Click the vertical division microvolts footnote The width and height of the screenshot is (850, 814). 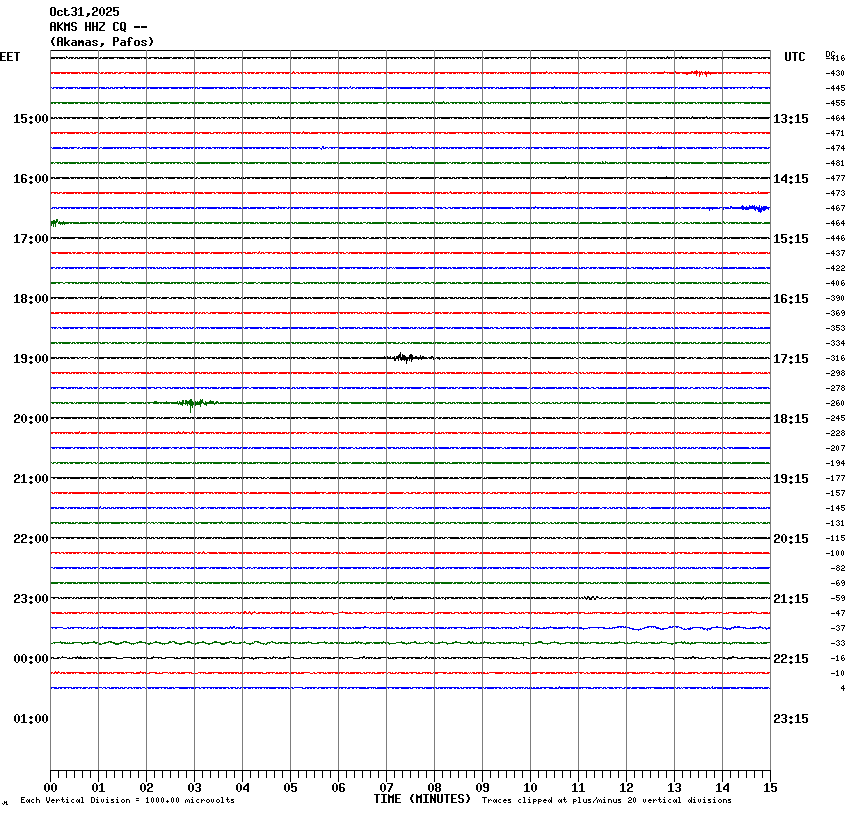click(127, 800)
